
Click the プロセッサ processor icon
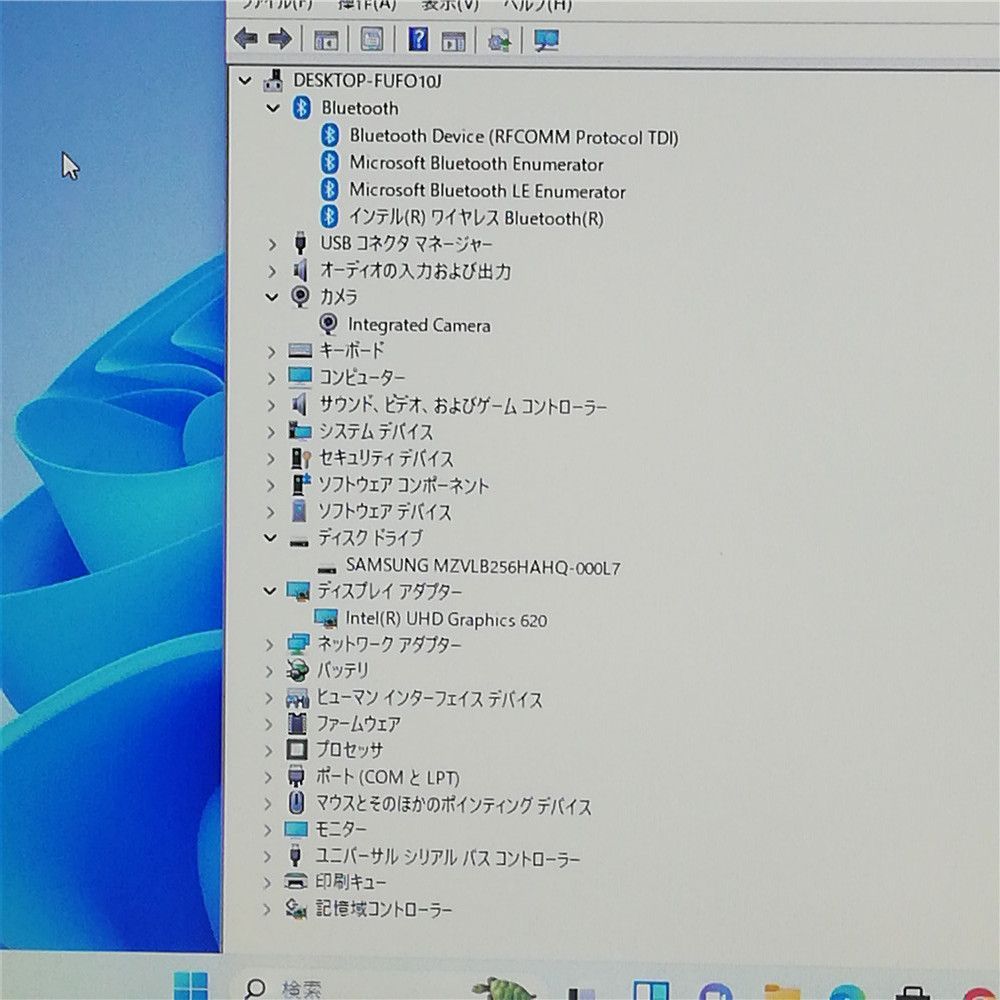(x=297, y=749)
